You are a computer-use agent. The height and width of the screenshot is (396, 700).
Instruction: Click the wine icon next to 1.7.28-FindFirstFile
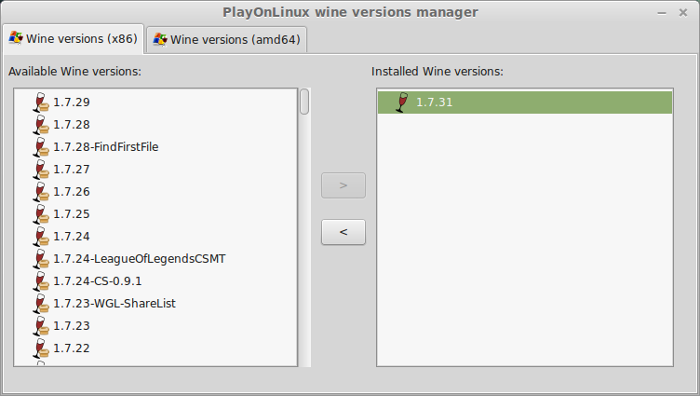click(x=41, y=147)
